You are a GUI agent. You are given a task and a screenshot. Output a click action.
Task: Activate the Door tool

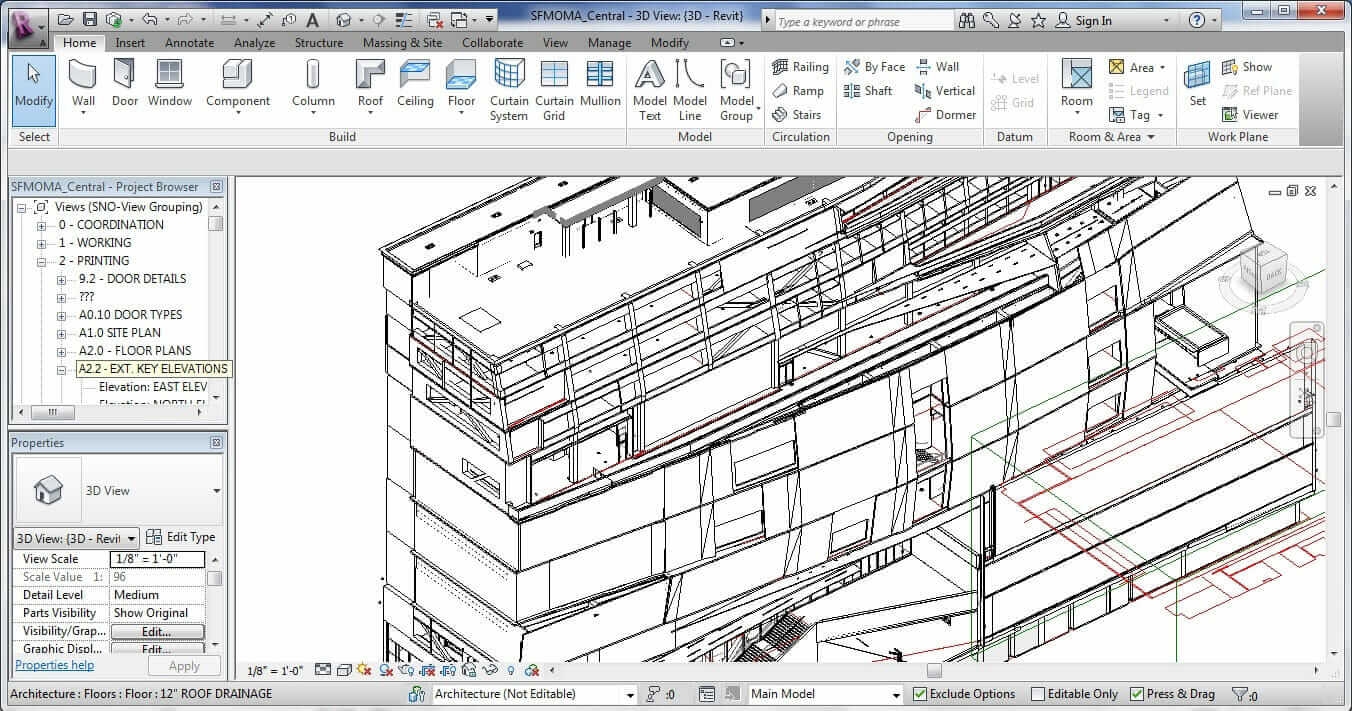[x=124, y=85]
